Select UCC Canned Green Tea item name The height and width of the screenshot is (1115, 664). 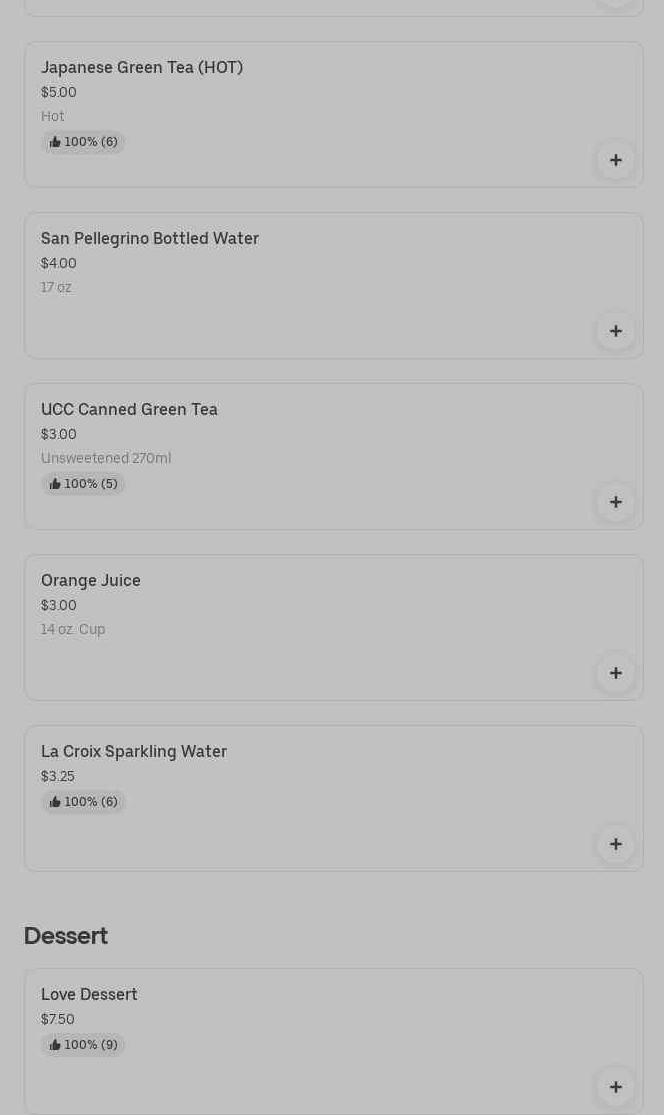pos(129,409)
